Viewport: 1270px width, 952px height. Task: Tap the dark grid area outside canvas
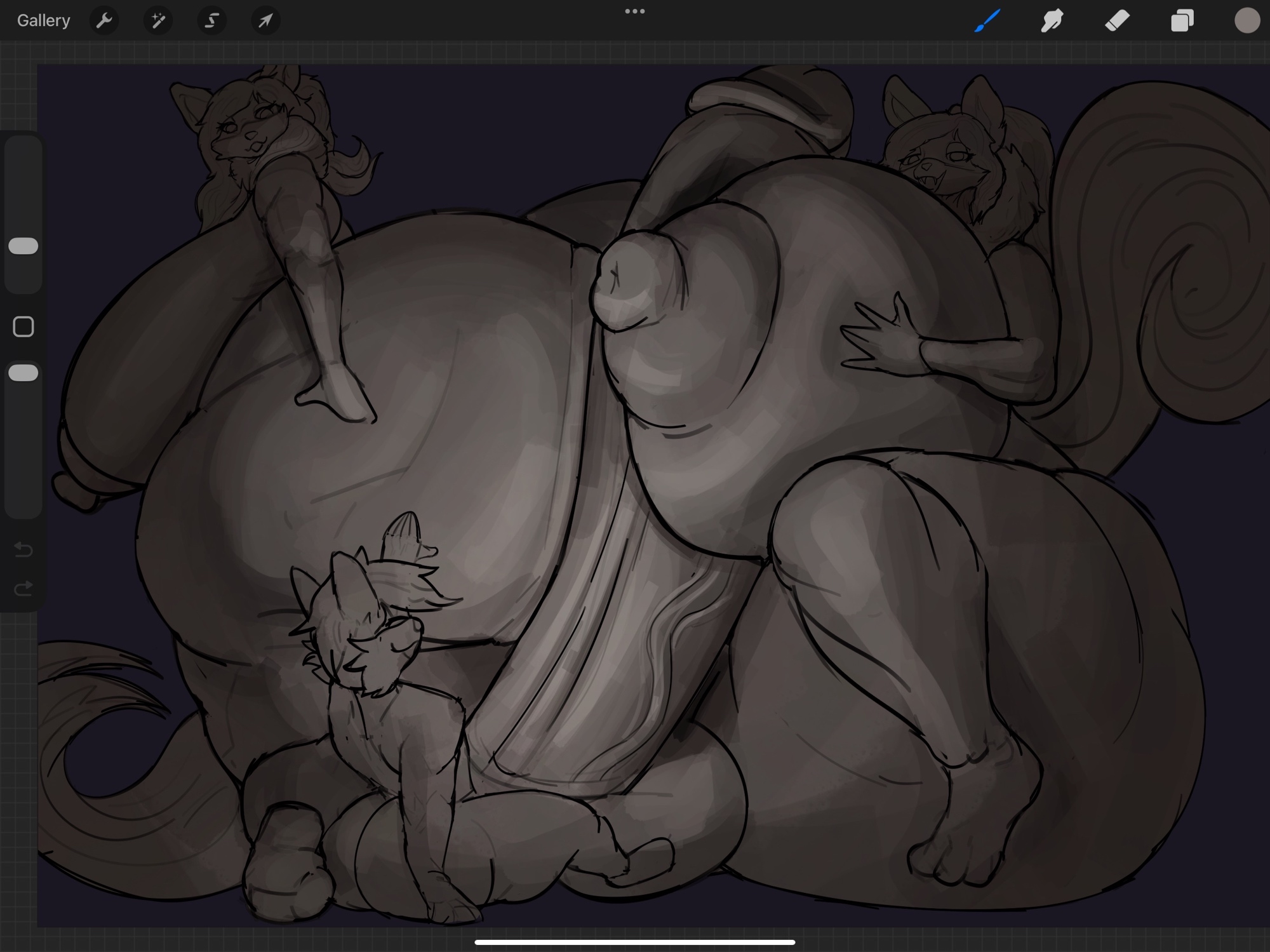click(x=18, y=762)
